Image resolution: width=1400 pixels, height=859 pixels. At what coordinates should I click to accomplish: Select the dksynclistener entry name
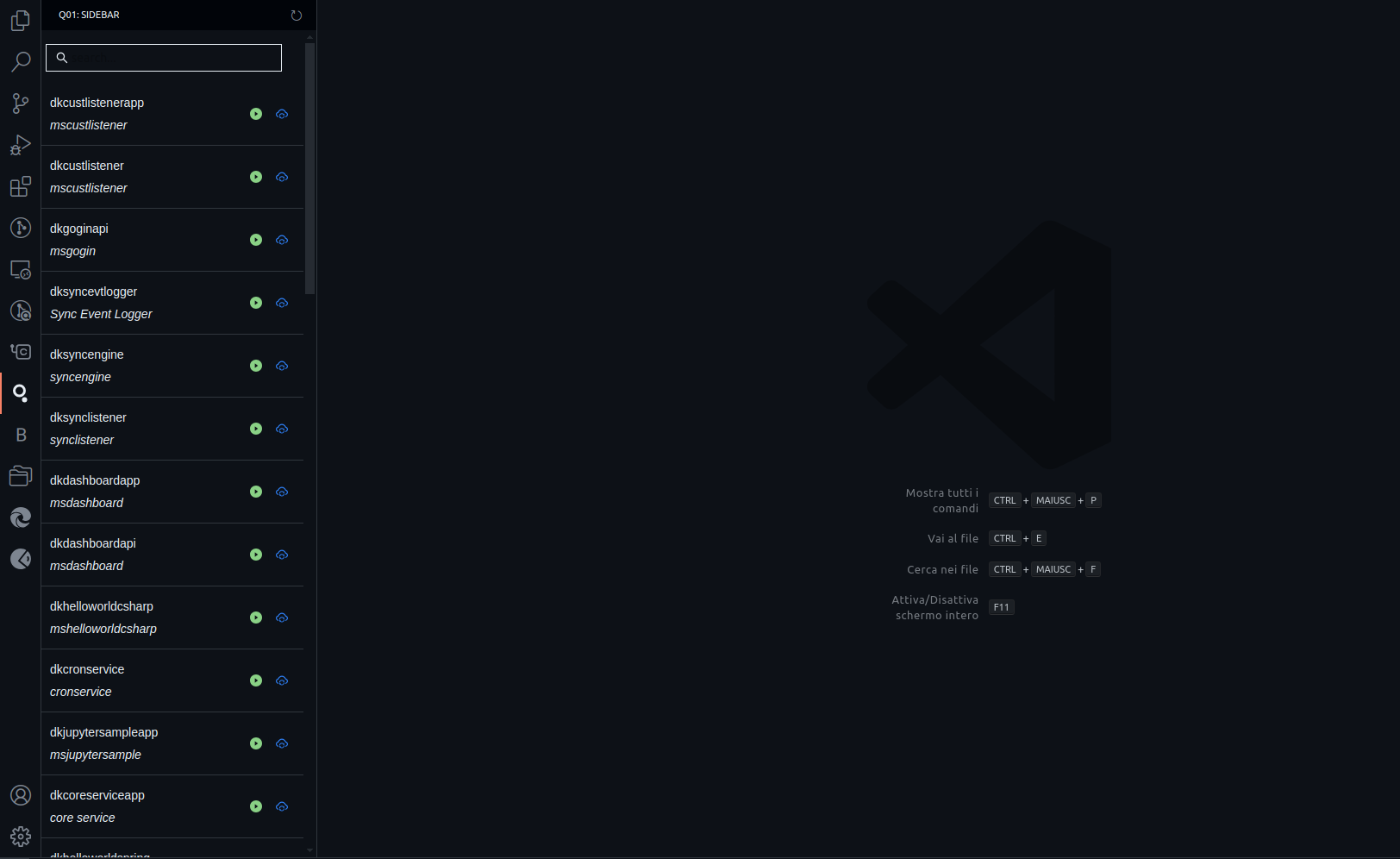(88, 417)
